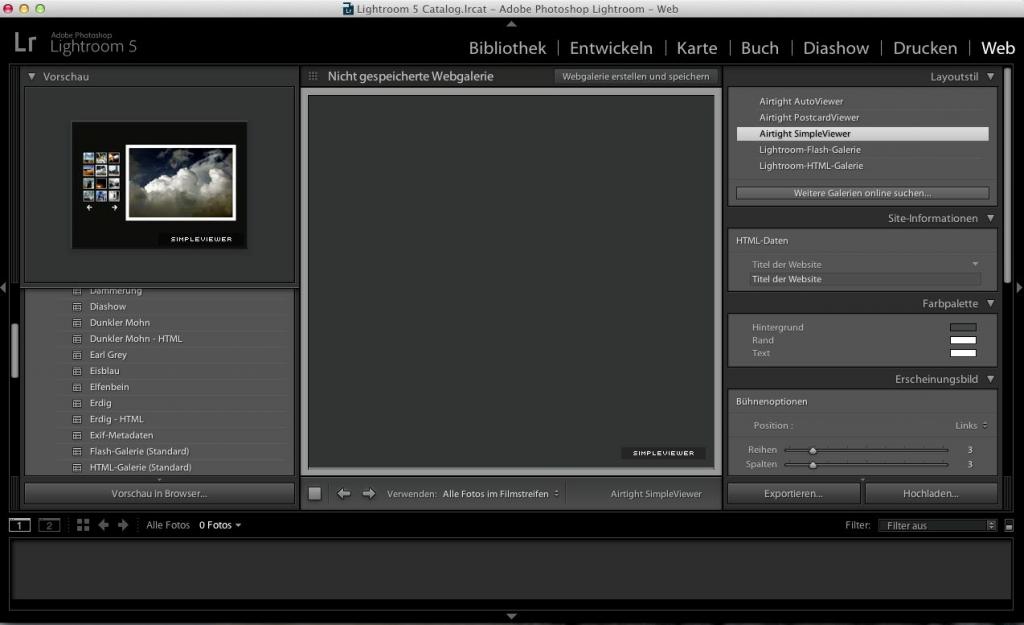Click the template icon beside Earl Grey

point(77,355)
